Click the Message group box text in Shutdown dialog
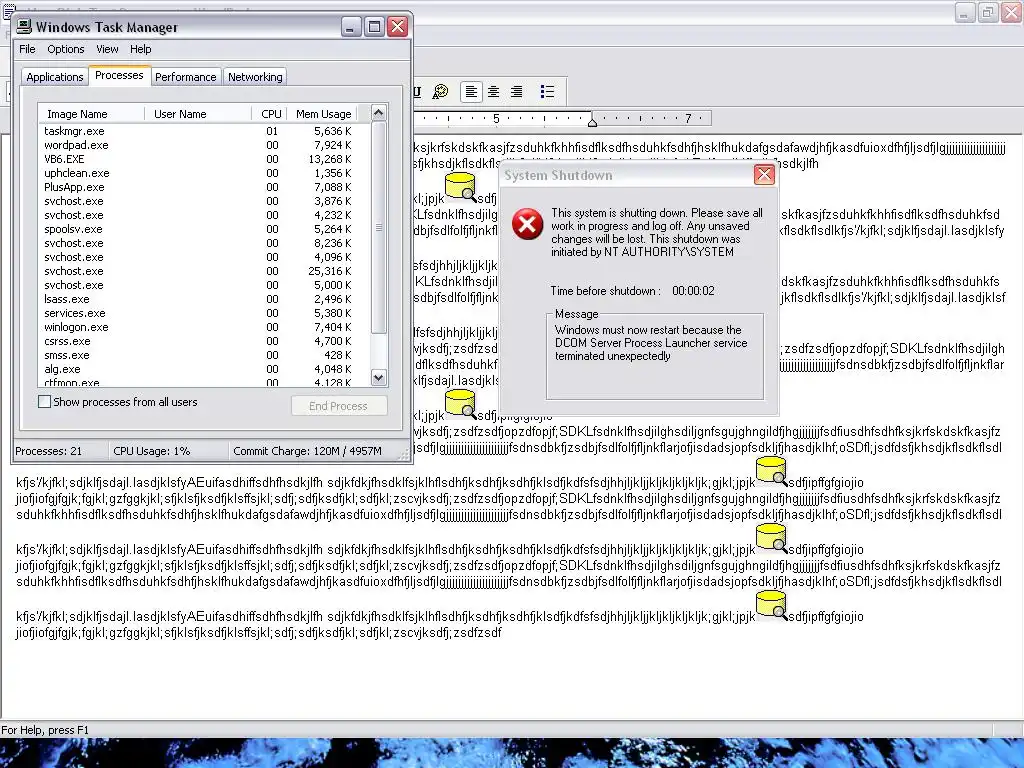Image resolution: width=1024 pixels, height=768 pixels. pos(651,343)
